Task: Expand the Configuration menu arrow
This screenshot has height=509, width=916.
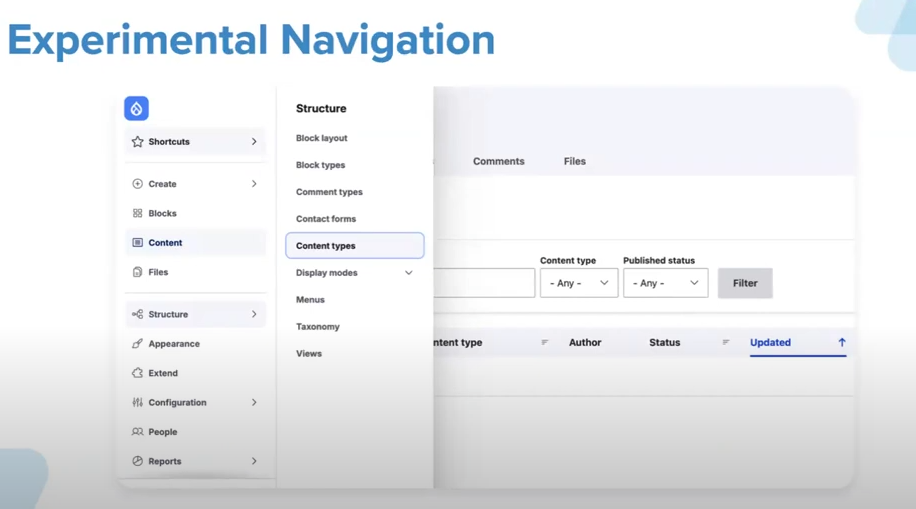Action: (254, 403)
